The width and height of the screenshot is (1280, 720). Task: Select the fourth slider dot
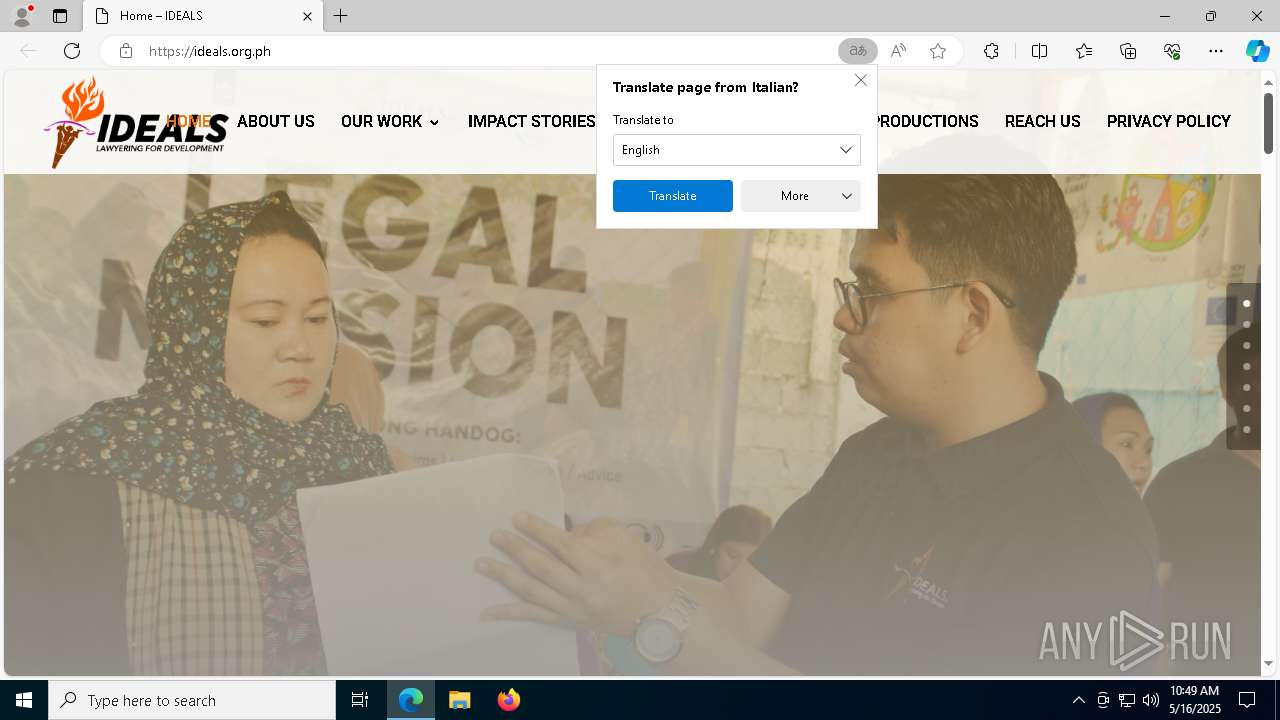coord(1246,366)
